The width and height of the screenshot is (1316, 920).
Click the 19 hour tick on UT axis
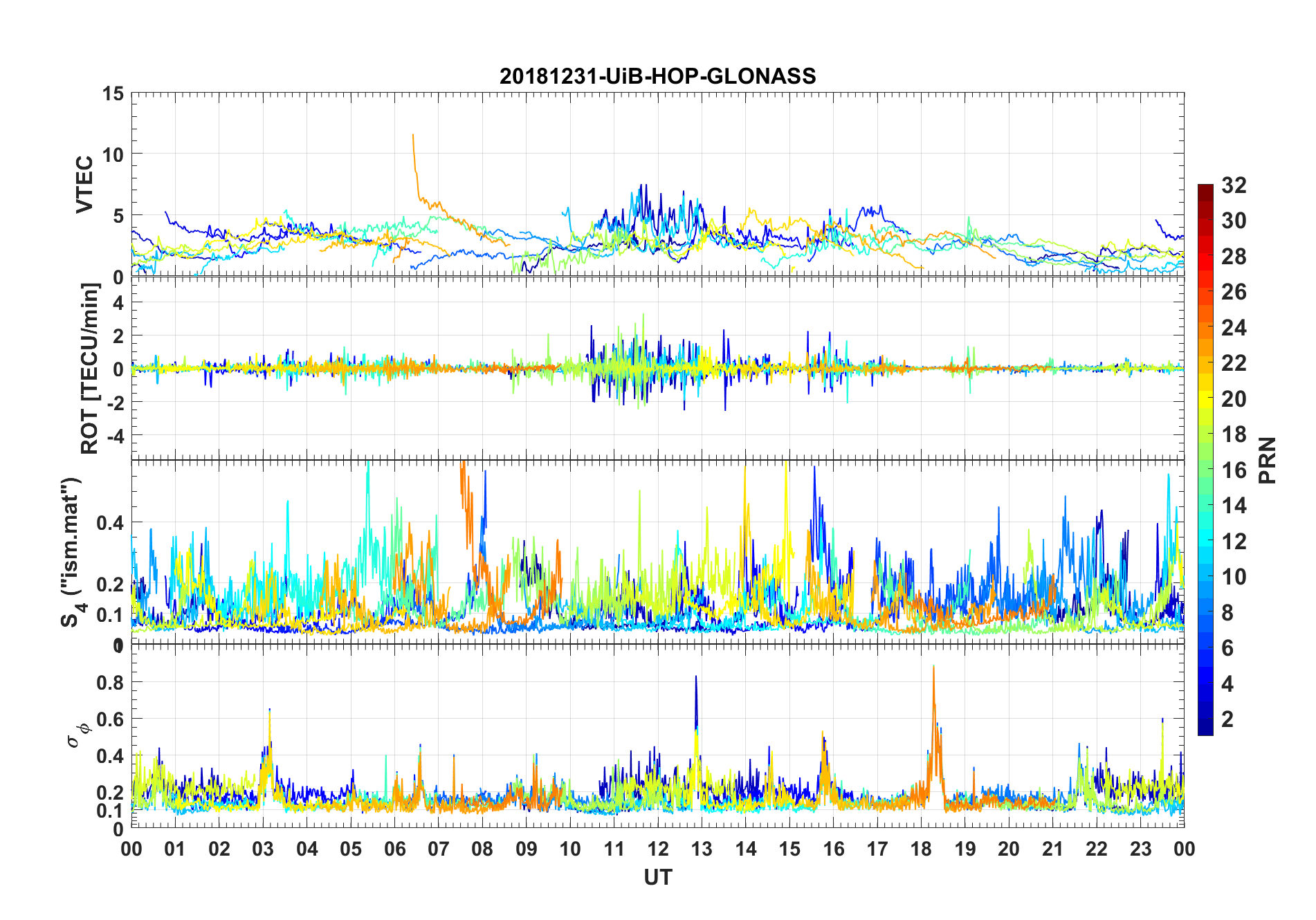click(x=965, y=849)
